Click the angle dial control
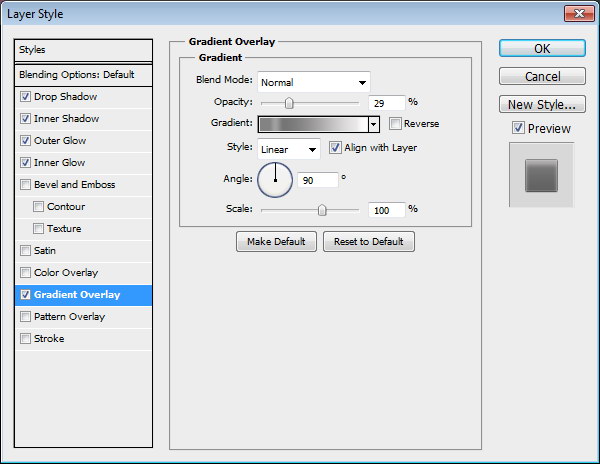 click(x=275, y=180)
